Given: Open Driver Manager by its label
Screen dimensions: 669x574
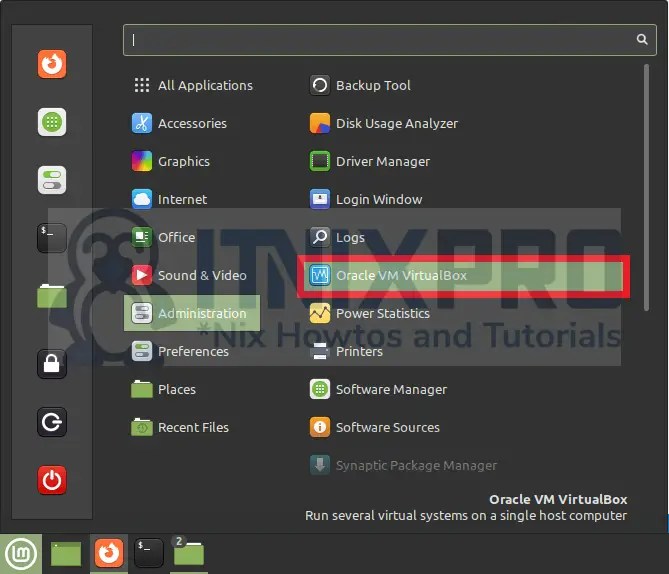Looking at the screenshot, I should (383, 161).
